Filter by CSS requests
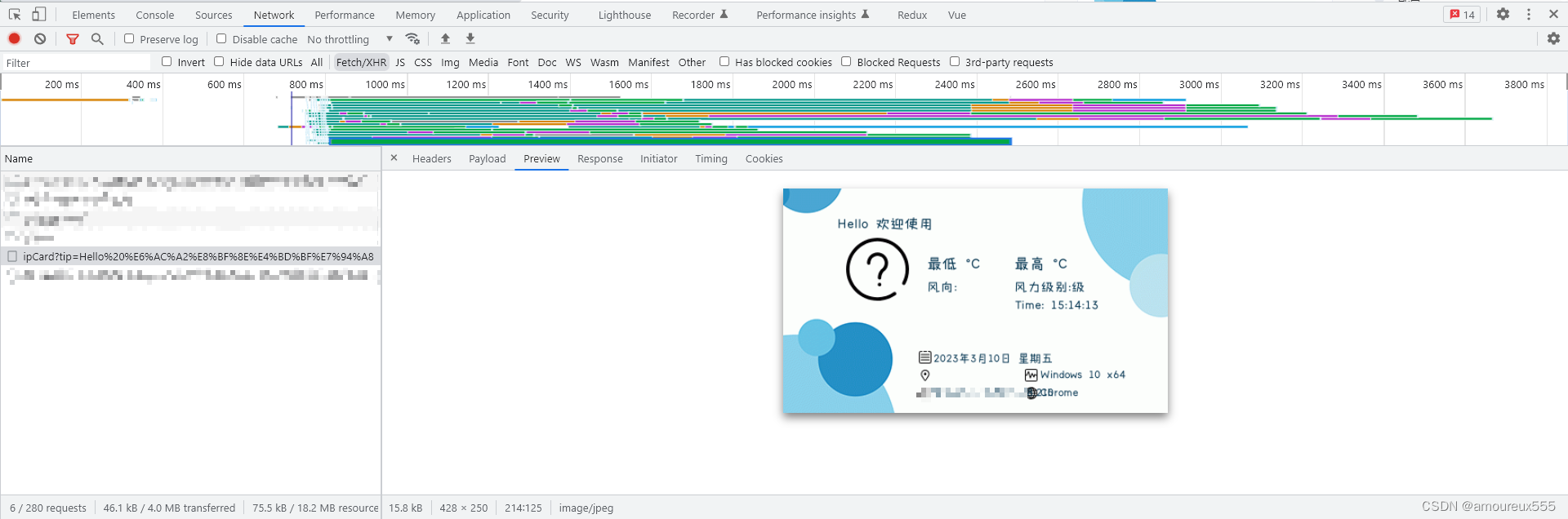1568x519 pixels. (x=423, y=62)
